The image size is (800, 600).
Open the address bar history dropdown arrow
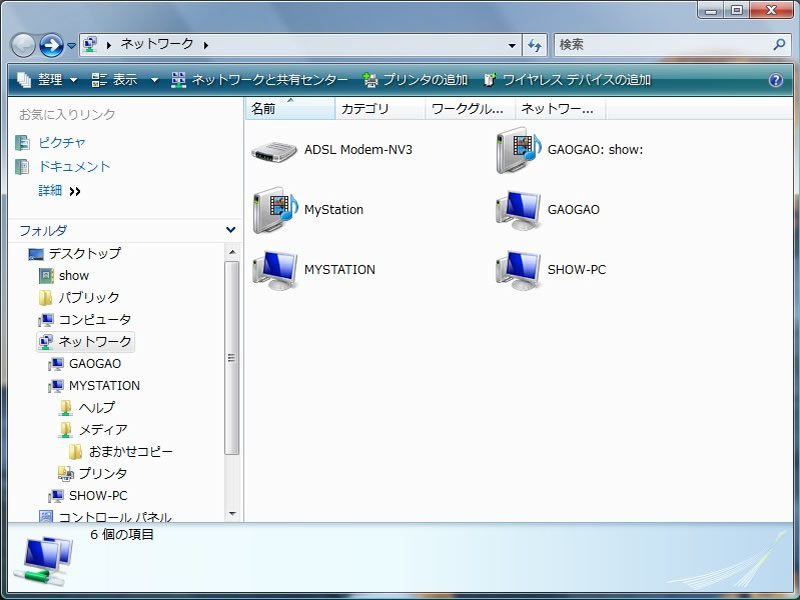point(512,45)
